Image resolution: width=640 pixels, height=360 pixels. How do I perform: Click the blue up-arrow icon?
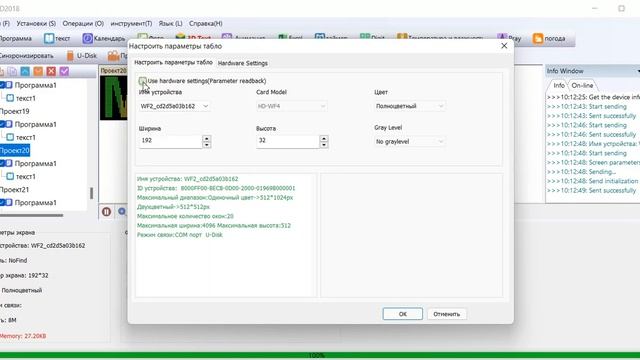tap(25, 71)
